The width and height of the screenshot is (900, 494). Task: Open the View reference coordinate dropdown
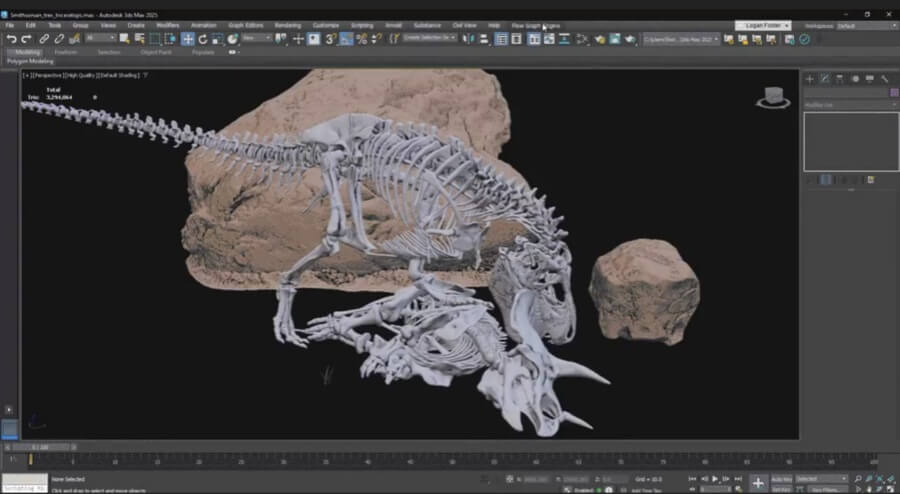pyautogui.click(x=257, y=38)
